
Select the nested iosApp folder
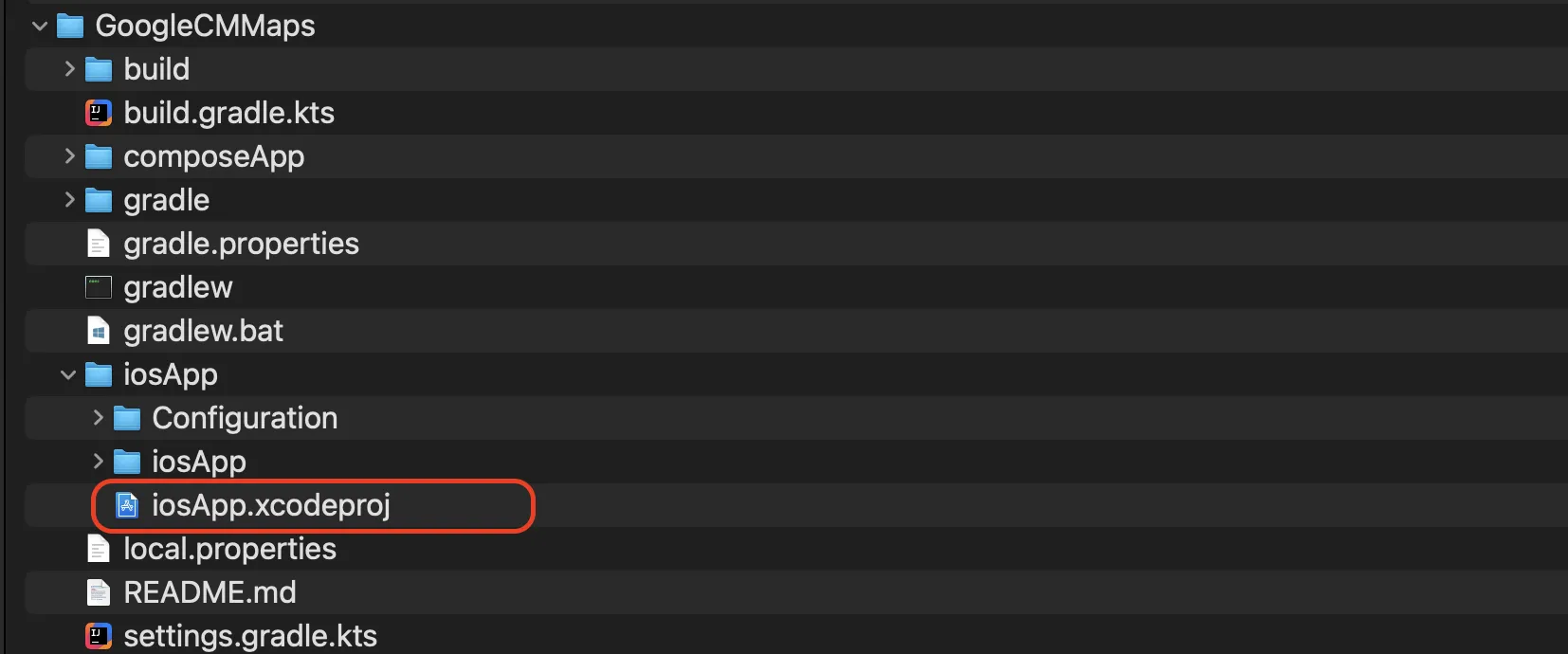click(198, 461)
